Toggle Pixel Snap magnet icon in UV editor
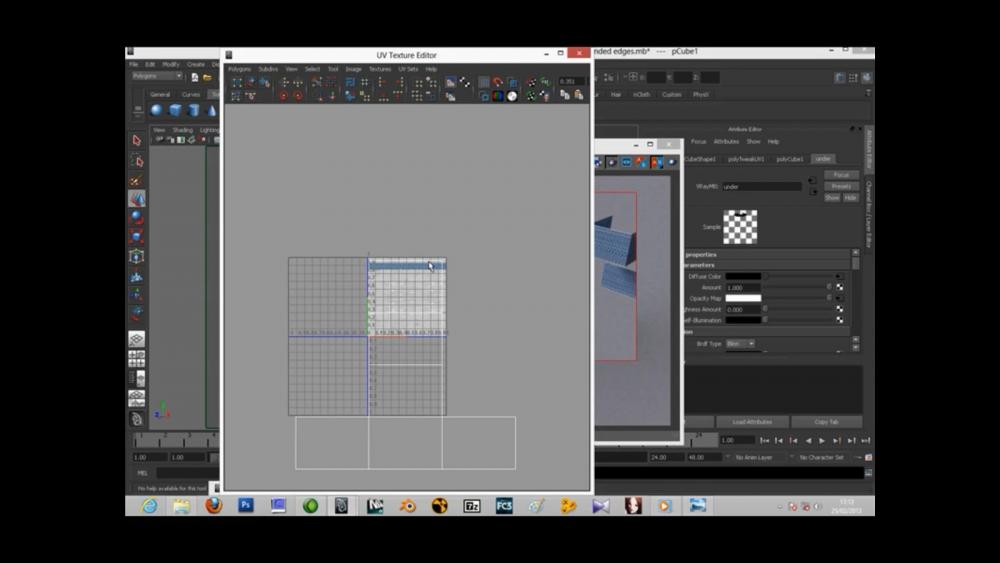 (x=498, y=82)
